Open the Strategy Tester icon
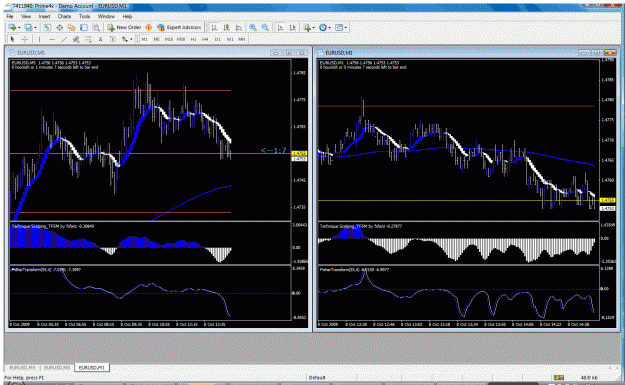 click(x=96, y=28)
